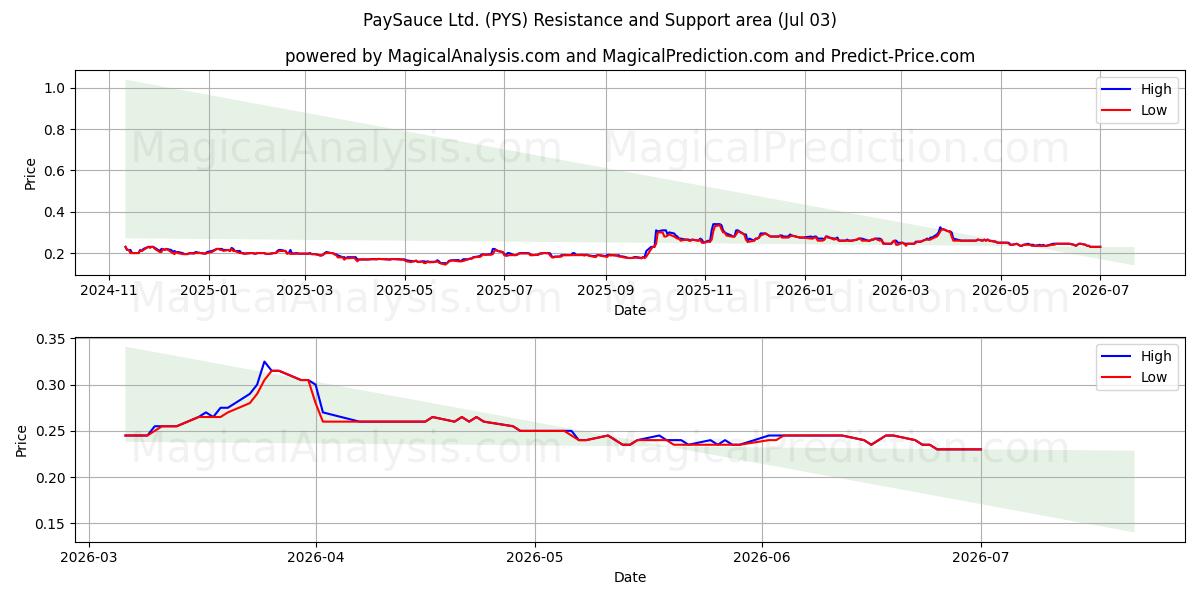Viewport: 1200px width, 600px height.
Task: Click the November 2025 price spike in top chart
Action: pyautogui.click(x=716, y=225)
